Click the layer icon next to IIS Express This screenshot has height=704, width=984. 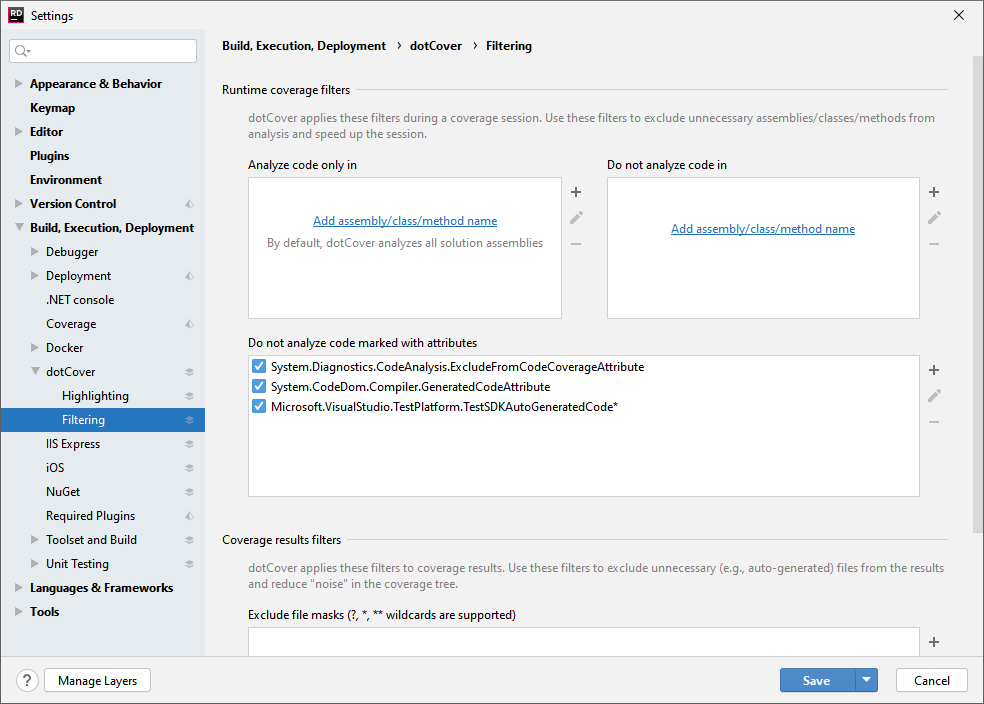pos(189,444)
